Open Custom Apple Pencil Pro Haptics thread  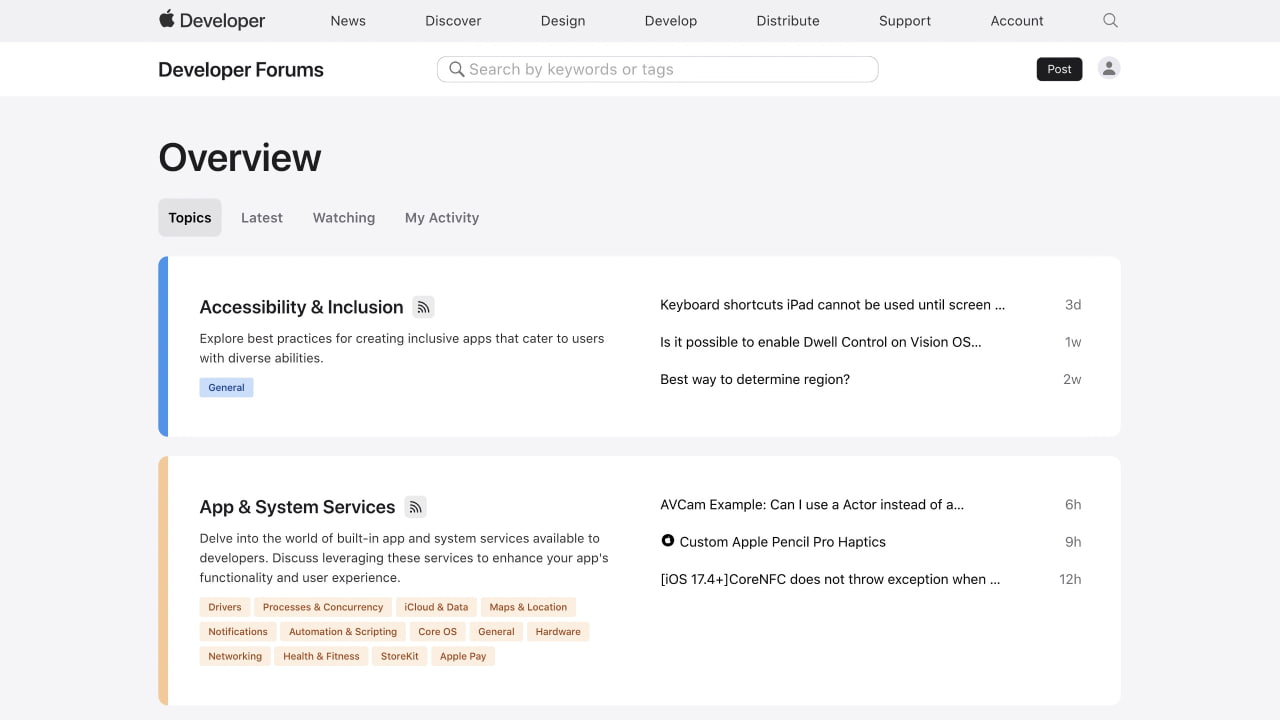tap(782, 542)
